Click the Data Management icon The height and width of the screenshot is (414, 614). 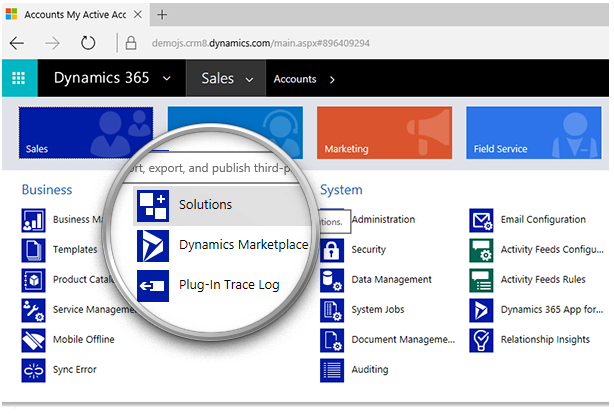332,280
